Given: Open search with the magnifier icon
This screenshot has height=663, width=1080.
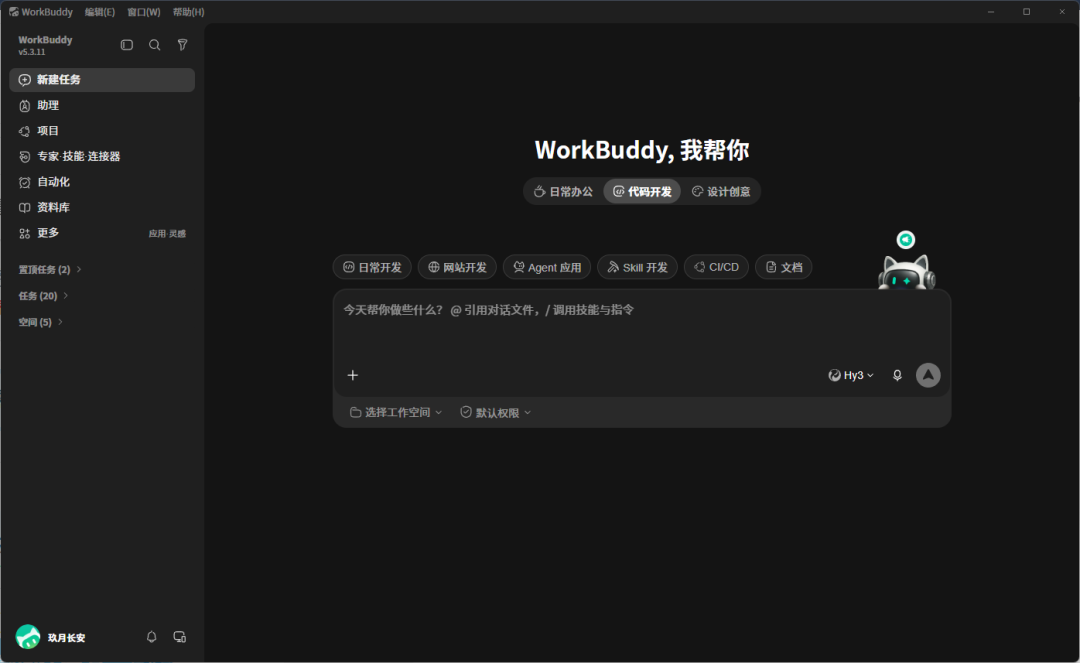Looking at the screenshot, I should pos(154,45).
